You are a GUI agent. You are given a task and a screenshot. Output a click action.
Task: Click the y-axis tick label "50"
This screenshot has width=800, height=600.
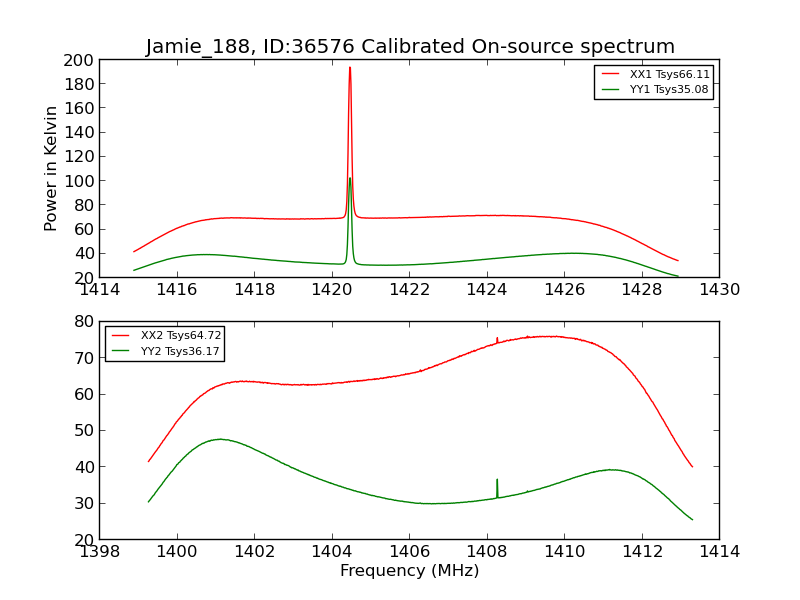point(84,431)
